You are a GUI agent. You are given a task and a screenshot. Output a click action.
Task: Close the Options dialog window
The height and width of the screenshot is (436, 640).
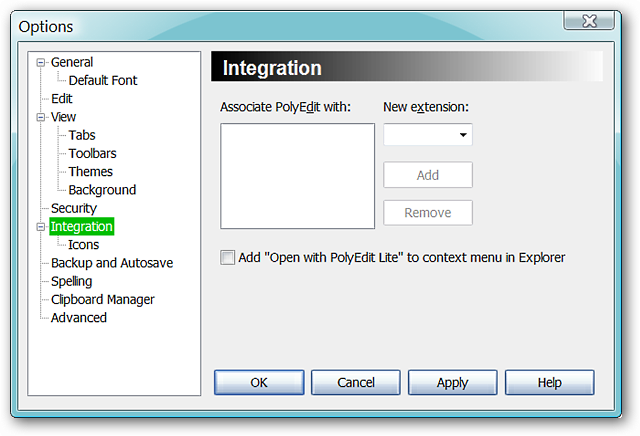tap(589, 21)
